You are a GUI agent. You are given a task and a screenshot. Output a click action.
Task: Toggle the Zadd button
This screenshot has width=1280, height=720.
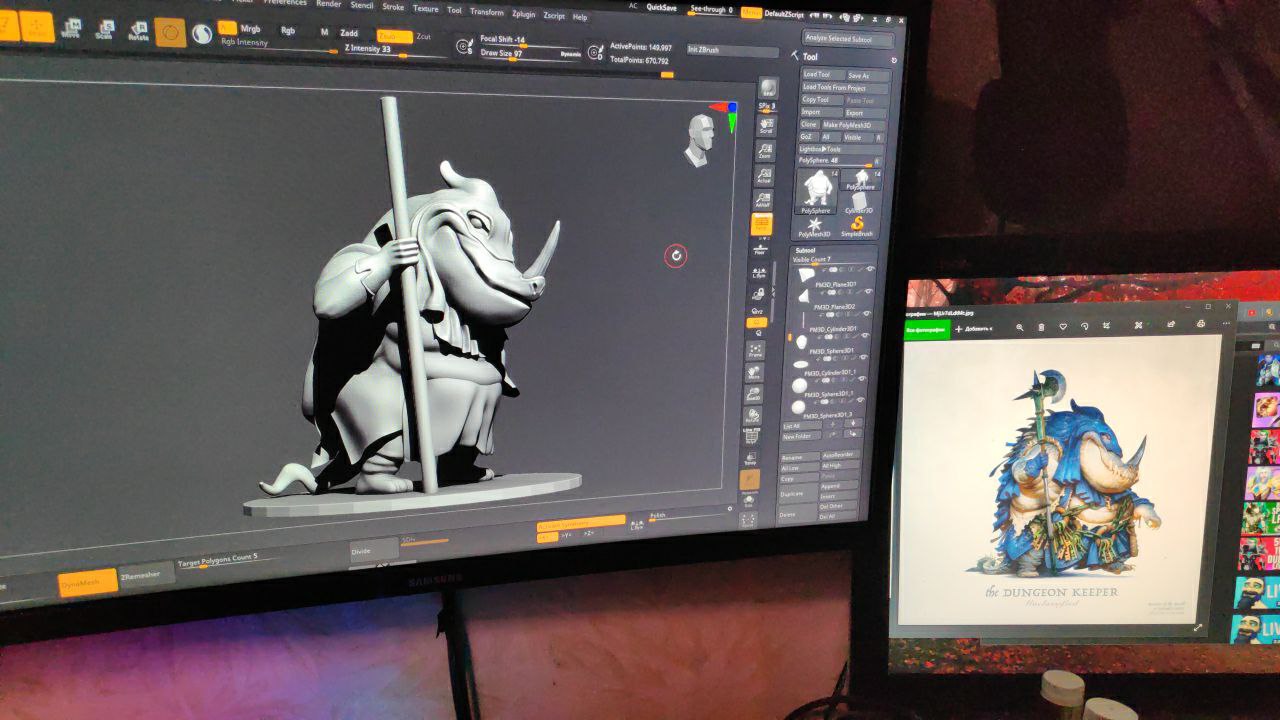coord(349,33)
